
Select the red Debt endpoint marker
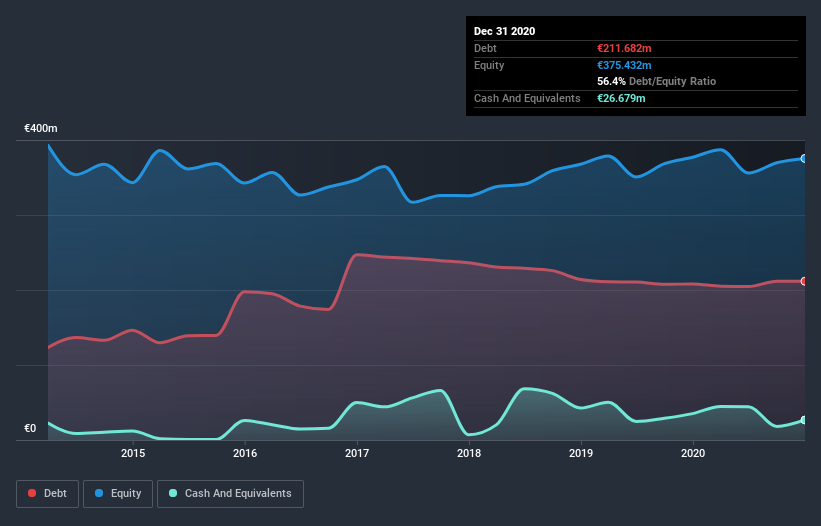point(804,281)
